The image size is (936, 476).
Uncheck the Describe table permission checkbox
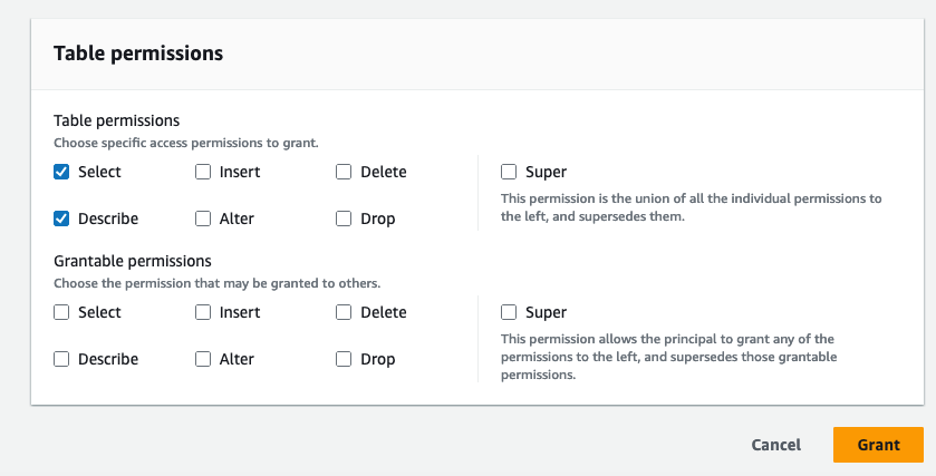[x=62, y=218]
